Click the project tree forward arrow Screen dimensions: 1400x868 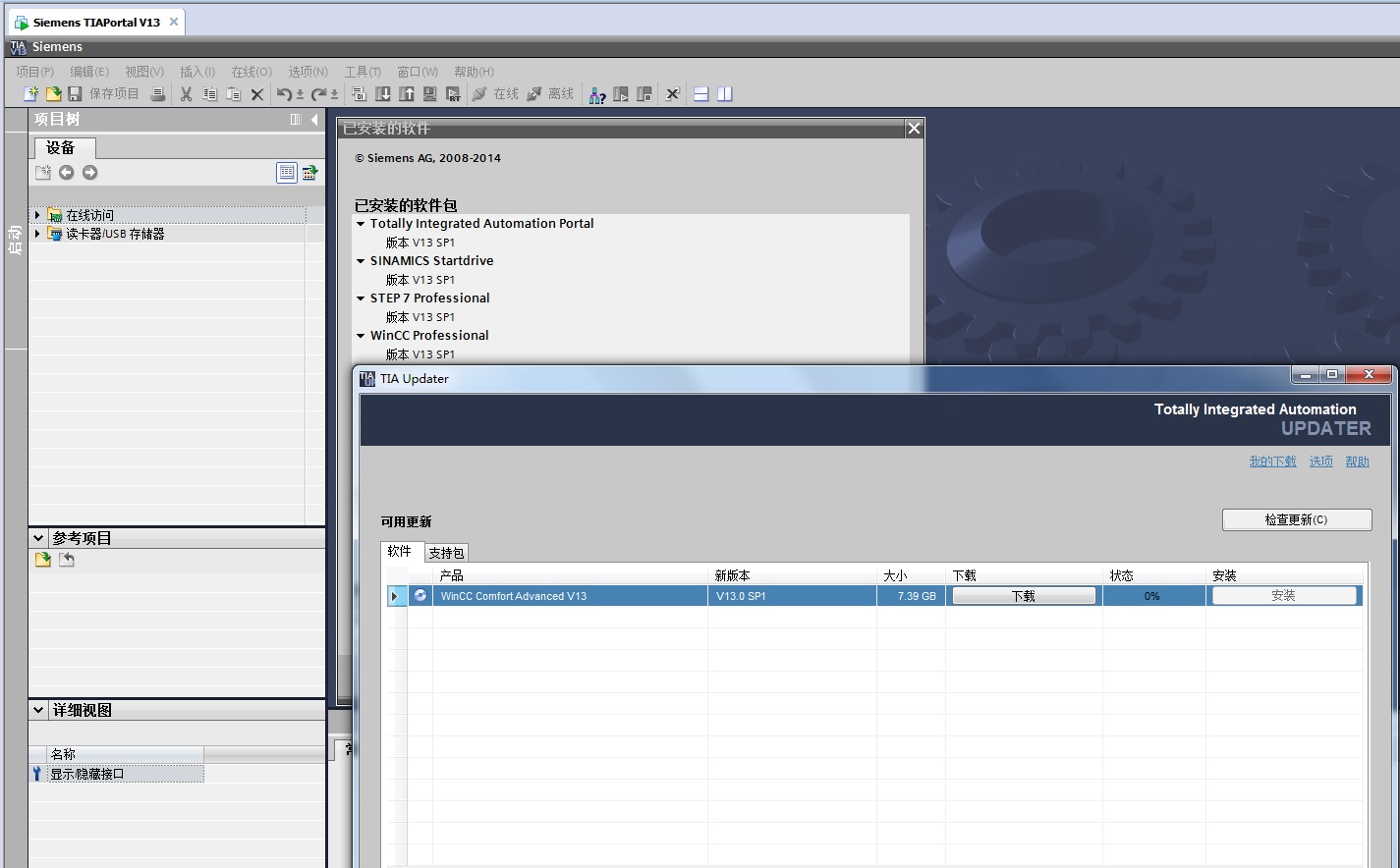point(90,173)
